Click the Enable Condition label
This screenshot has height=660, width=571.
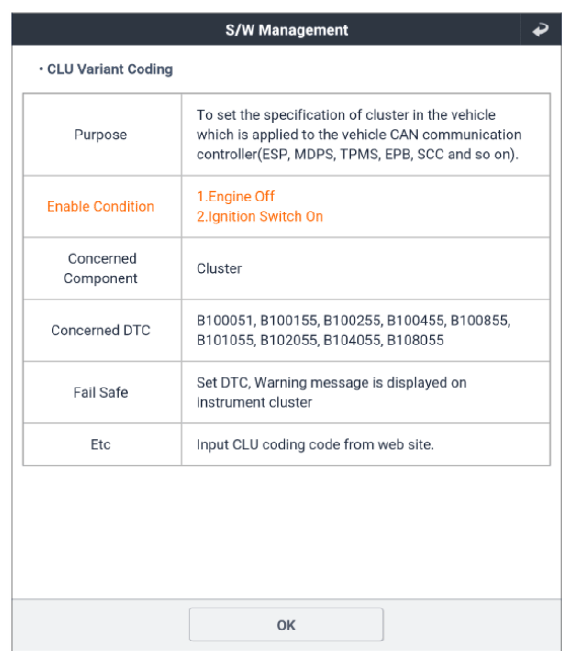pyautogui.click(x=101, y=207)
